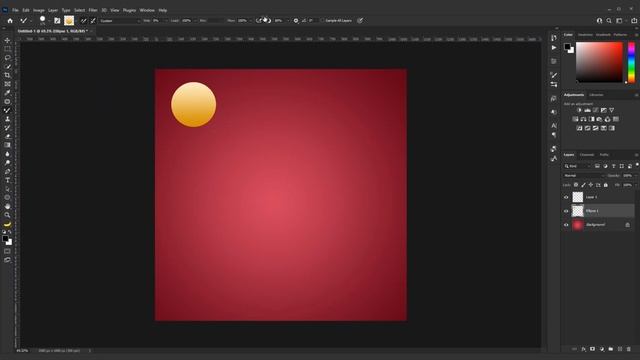
Task: Select the Lasso tool
Action: pyautogui.click(x=7, y=58)
